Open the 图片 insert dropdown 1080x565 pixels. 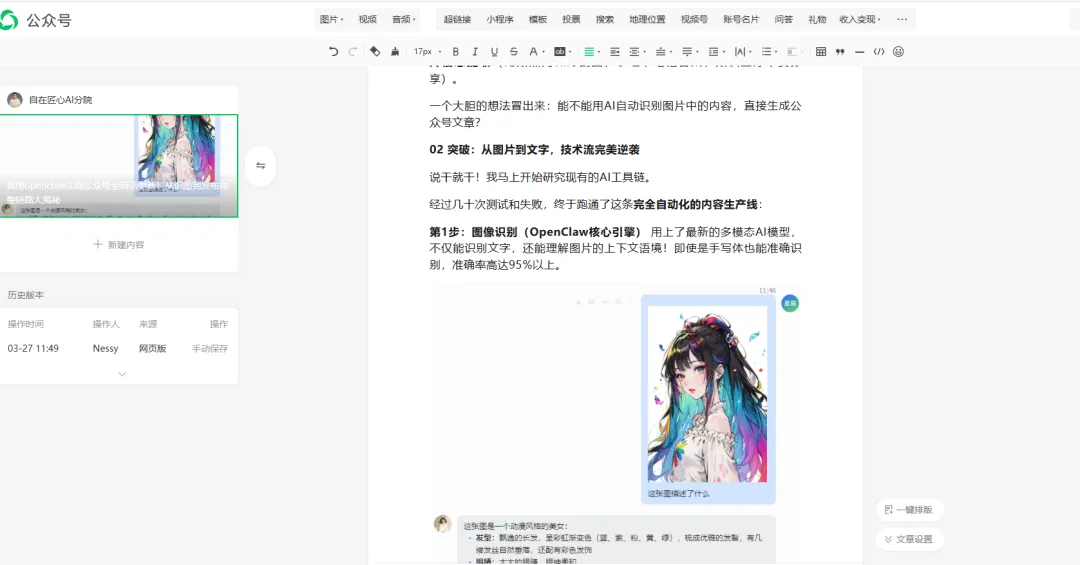[331, 19]
